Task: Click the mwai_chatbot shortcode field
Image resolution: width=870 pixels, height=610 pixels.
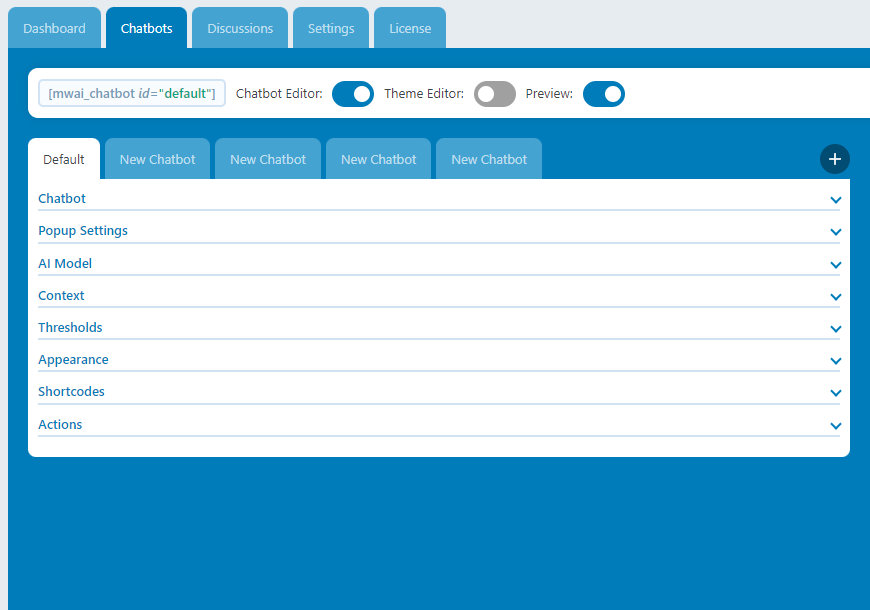Action: click(x=132, y=94)
